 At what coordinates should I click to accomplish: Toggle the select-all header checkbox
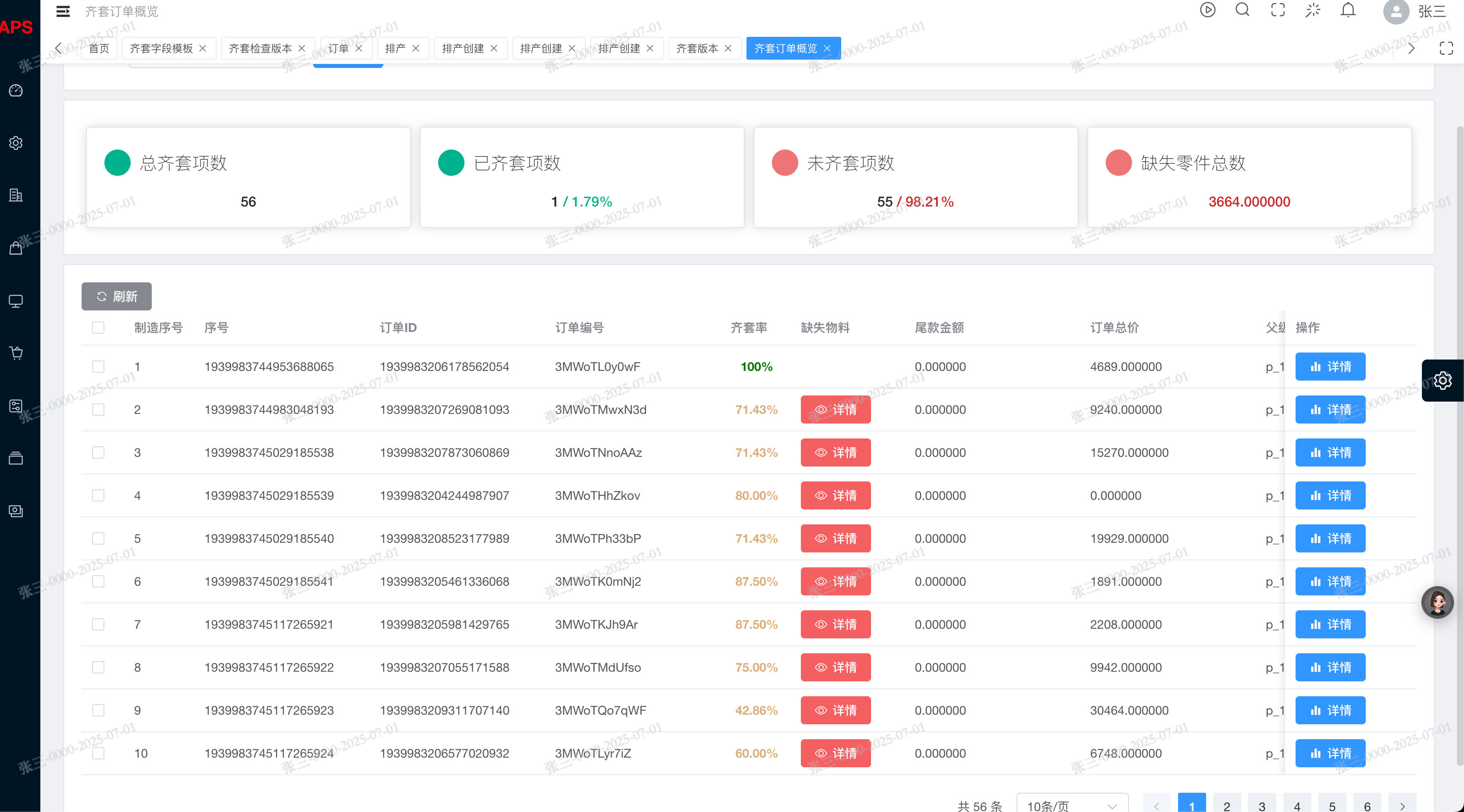(98, 328)
